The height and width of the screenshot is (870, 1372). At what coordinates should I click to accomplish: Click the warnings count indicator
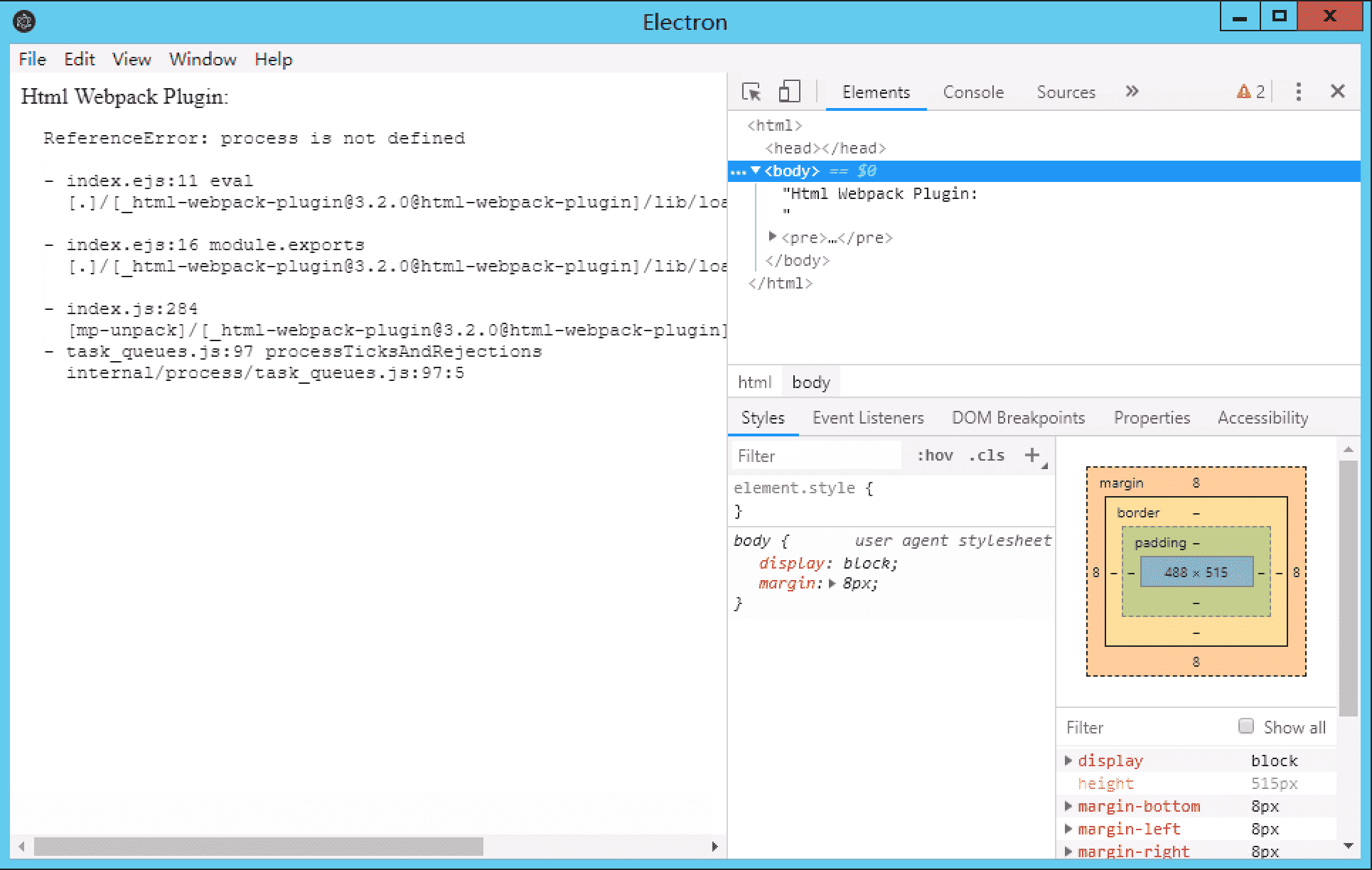tap(1251, 92)
